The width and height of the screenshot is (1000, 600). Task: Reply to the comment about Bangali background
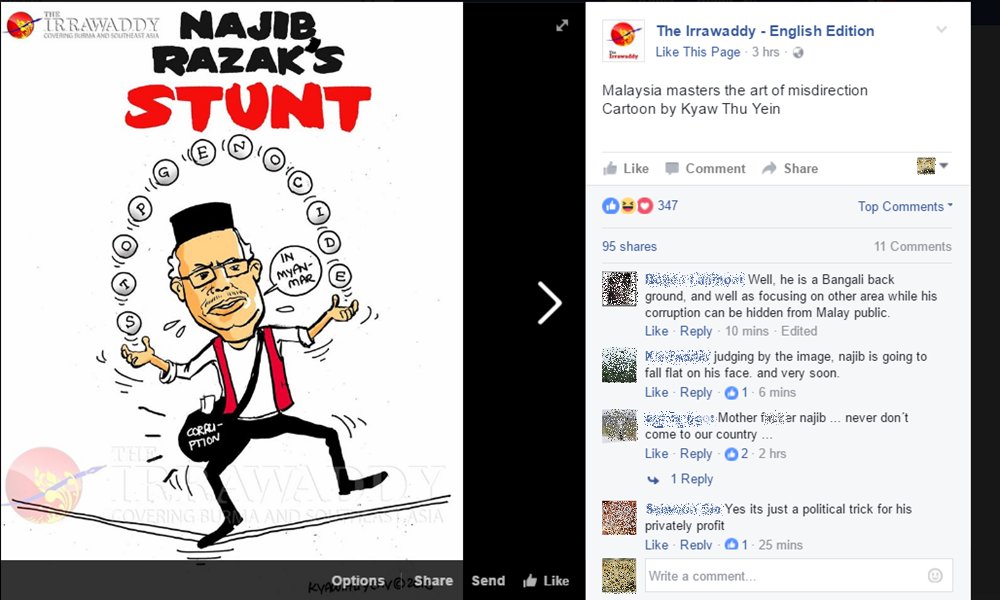point(695,331)
